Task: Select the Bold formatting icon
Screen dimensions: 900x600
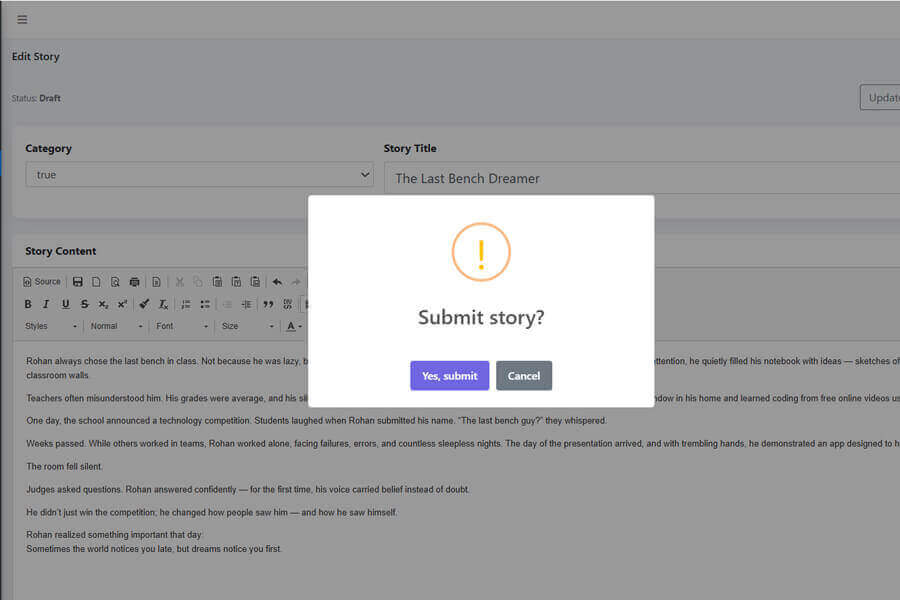Action: click(x=28, y=303)
